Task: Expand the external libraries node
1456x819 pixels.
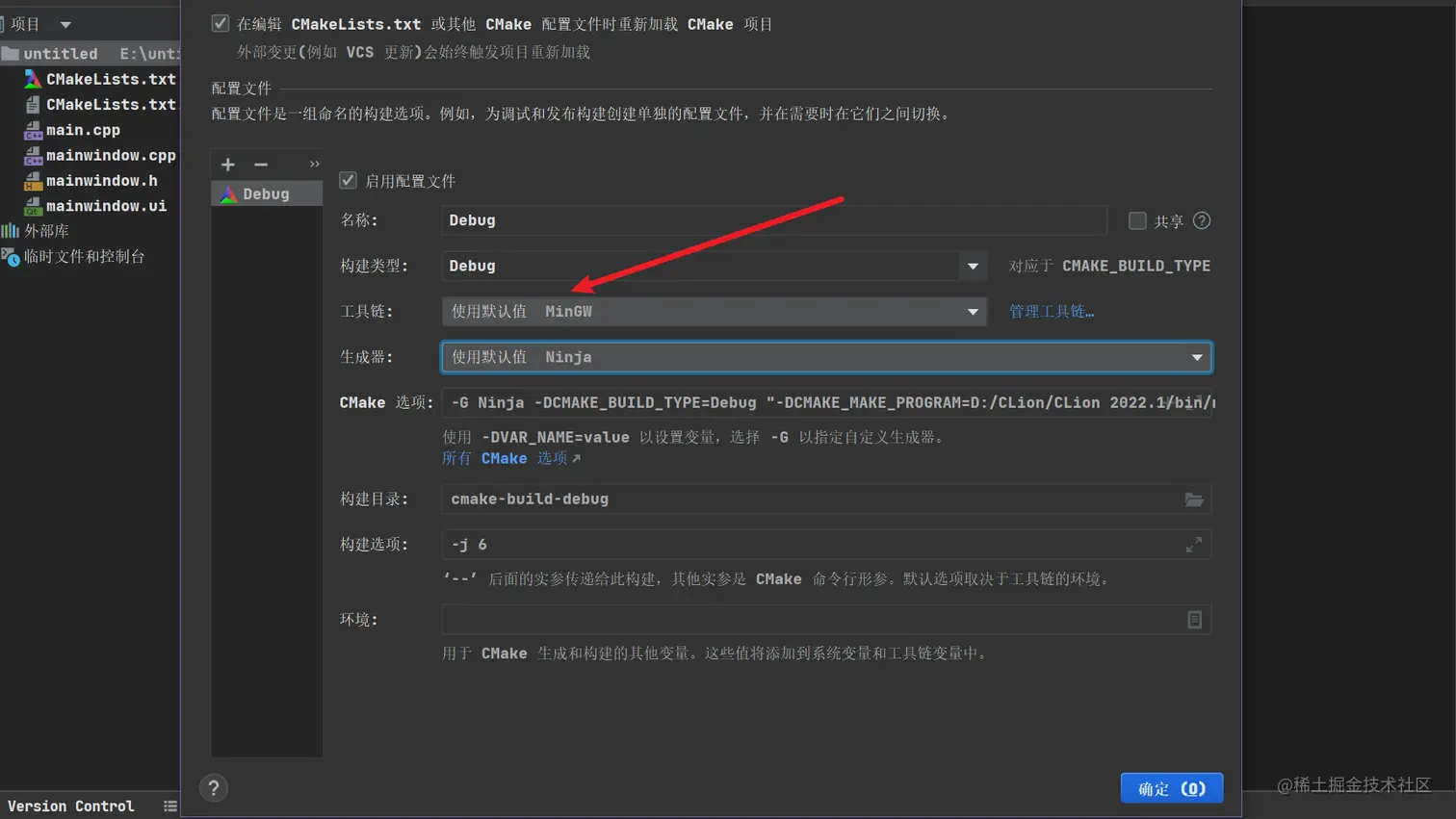Action: [x=45, y=231]
